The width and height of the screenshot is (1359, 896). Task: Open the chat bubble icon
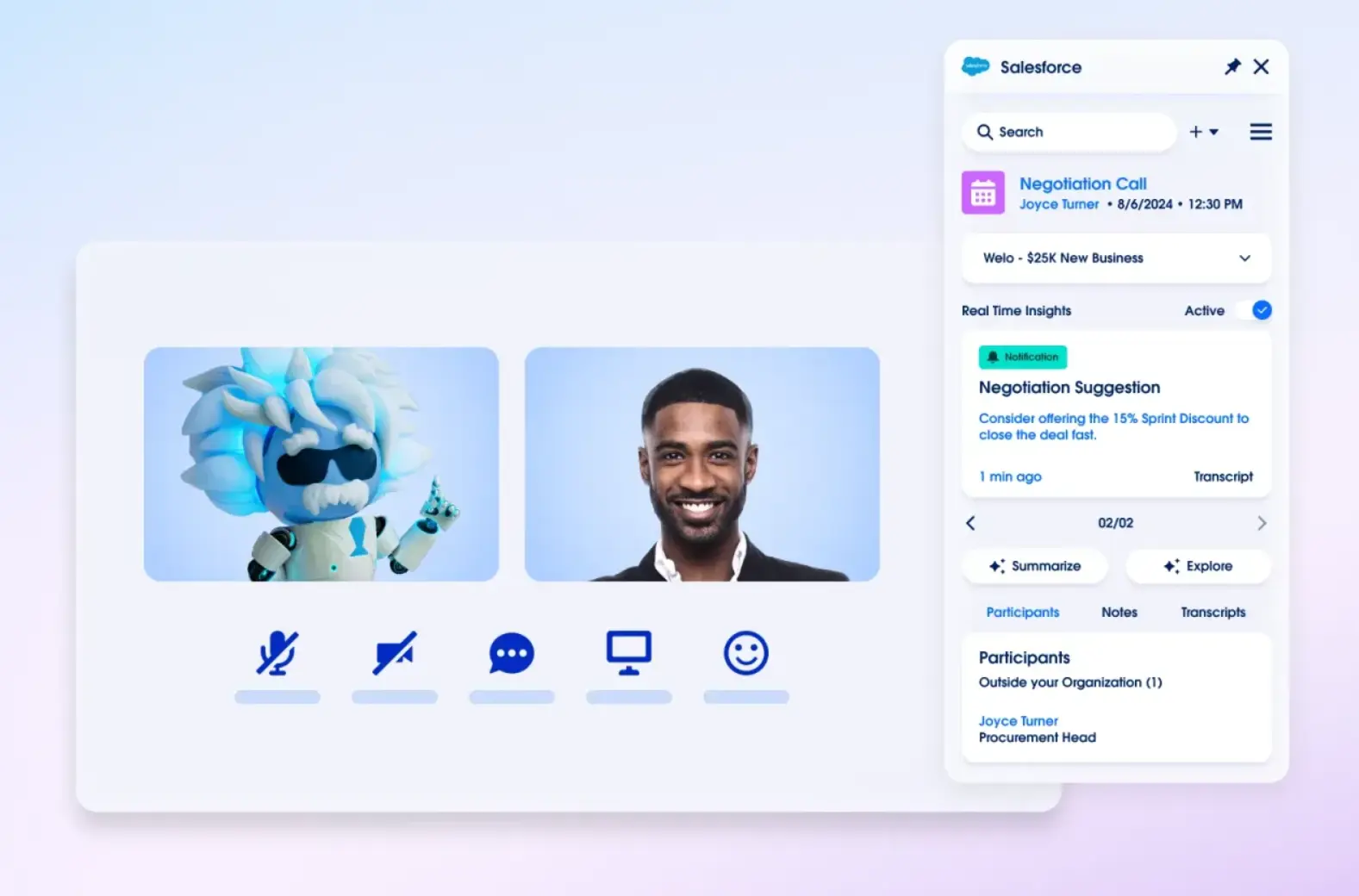click(512, 653)
